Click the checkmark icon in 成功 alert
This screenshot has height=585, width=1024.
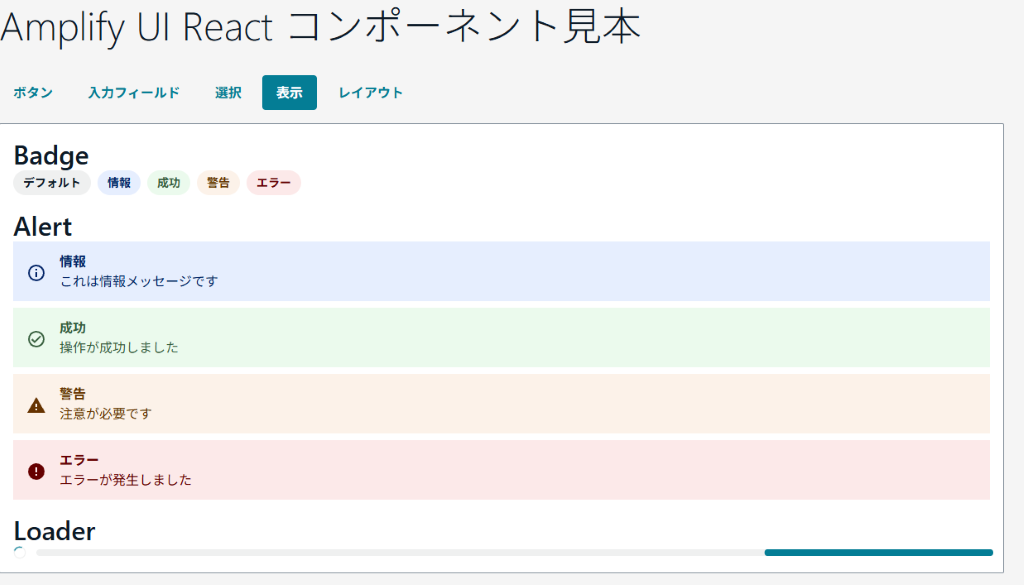click(x=35, y=338)
